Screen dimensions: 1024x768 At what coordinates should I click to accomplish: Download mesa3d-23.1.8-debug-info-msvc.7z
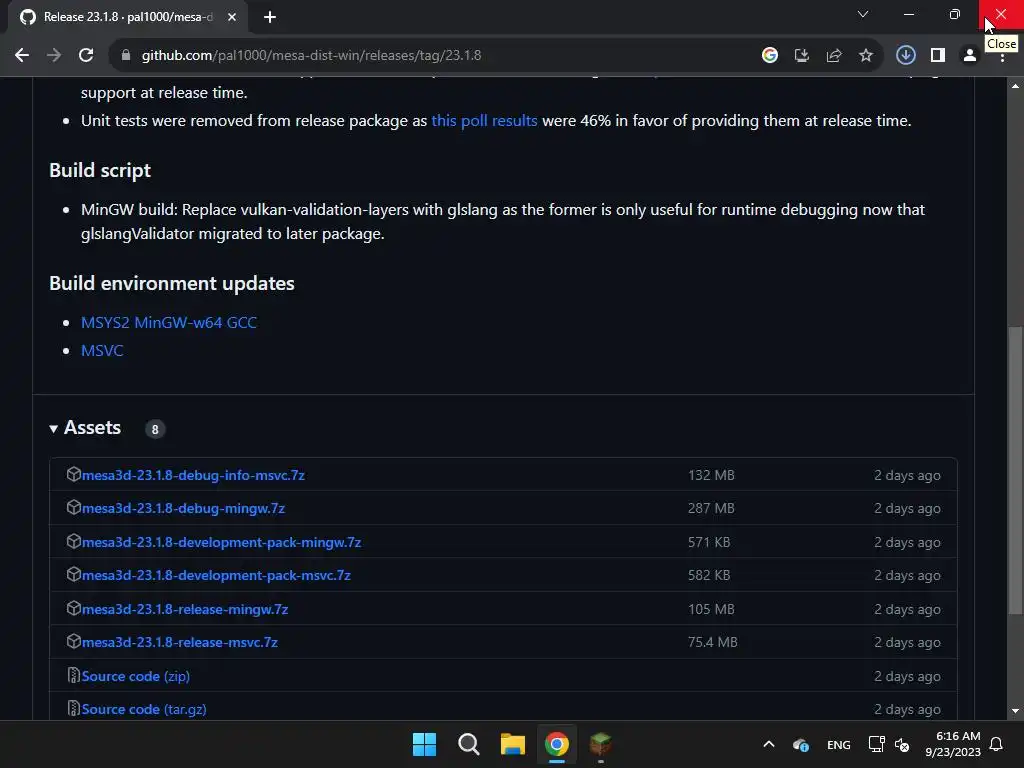193,475
